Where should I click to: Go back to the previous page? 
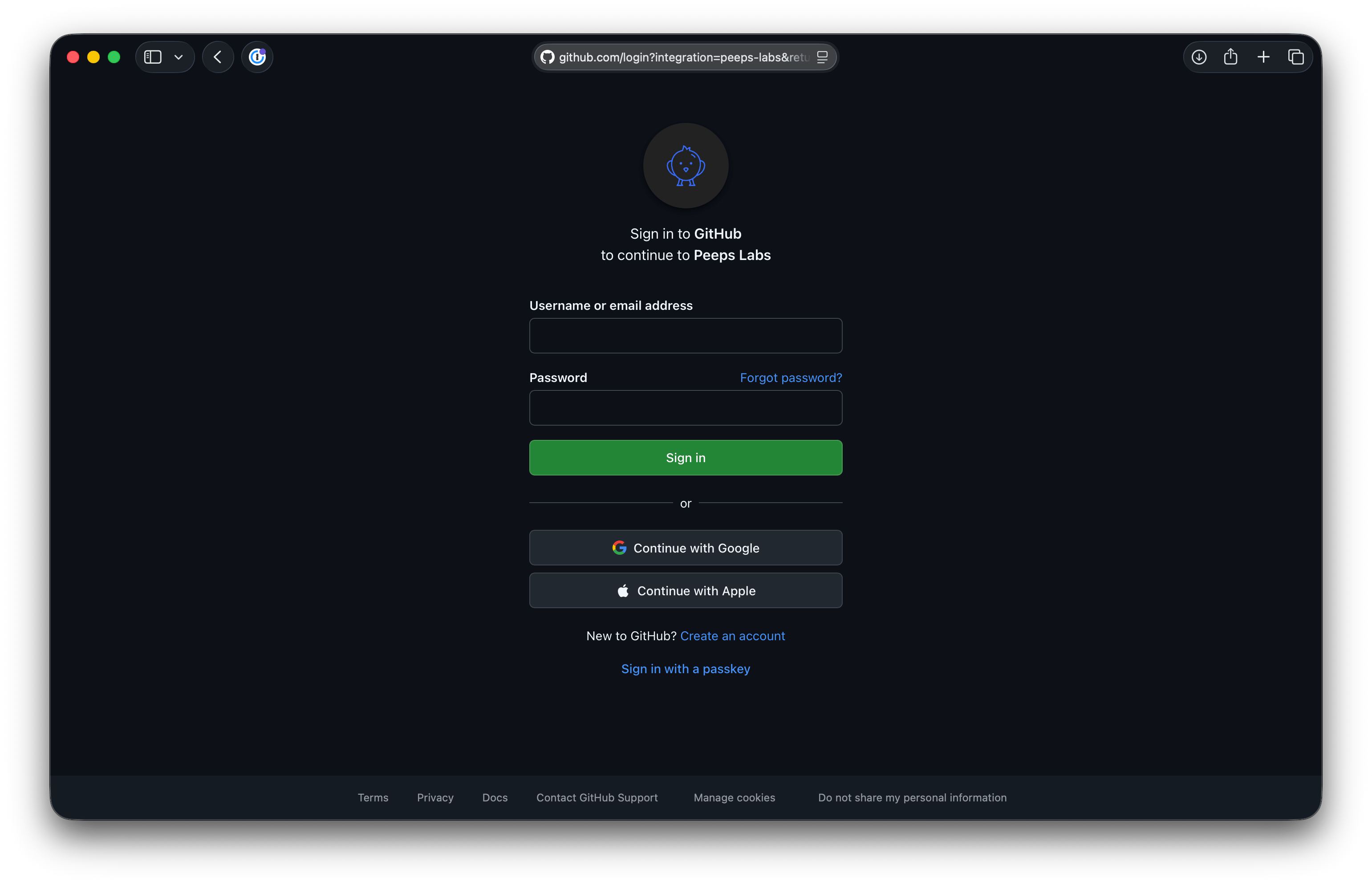pos(217,57)
